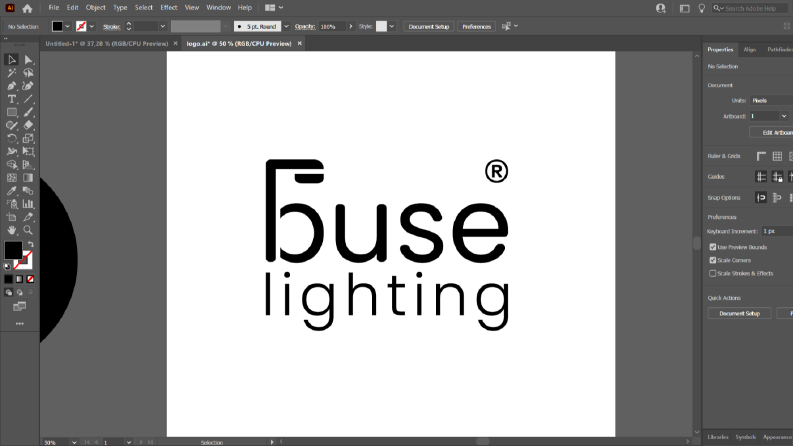The height and width of the screenshot is (446, 793).
Task: Click Document Setup under Quick Actions
Action: [739, 314]
